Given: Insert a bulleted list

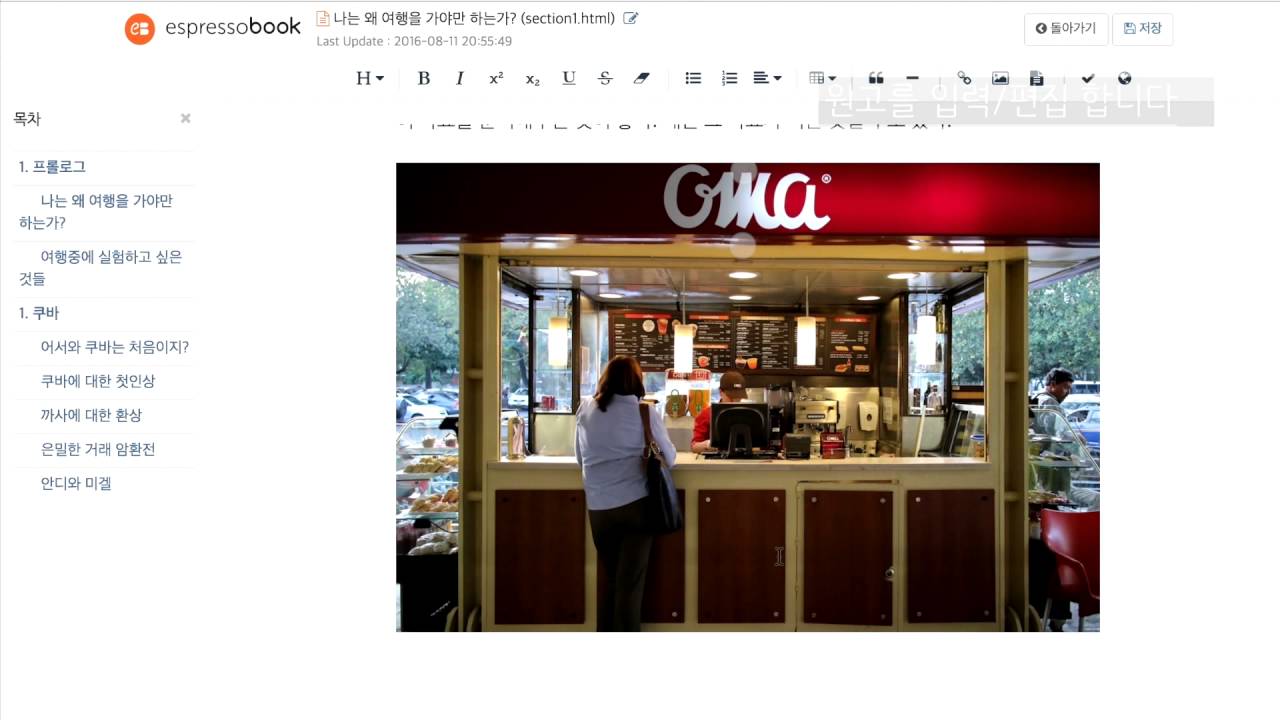Looking at the screenshot, I should 693,78.
